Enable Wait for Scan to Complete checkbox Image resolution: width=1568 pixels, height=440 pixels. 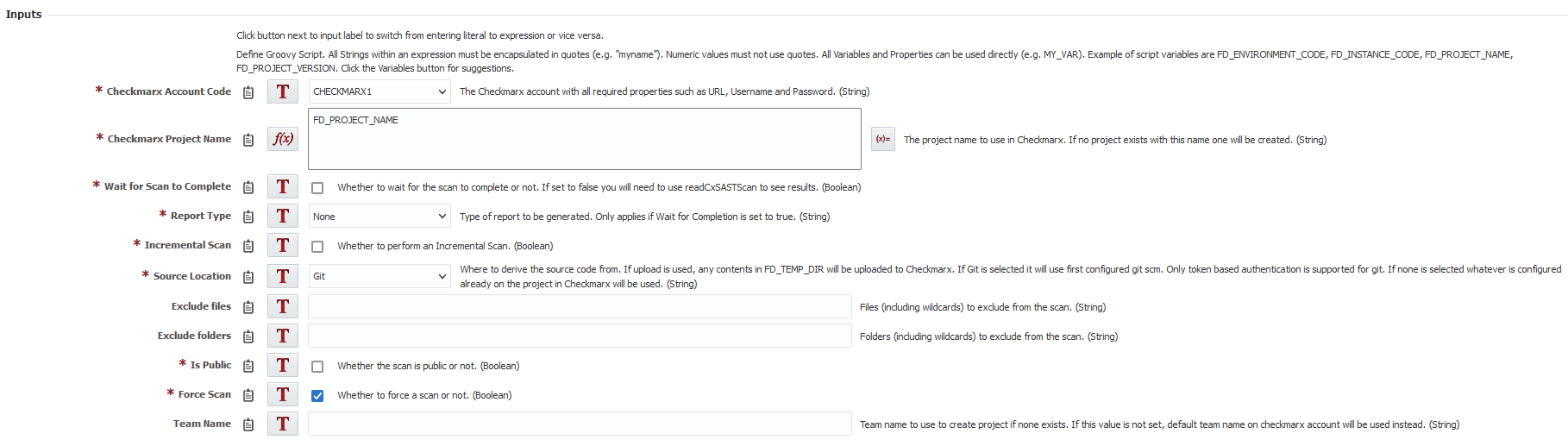(317, 188)
